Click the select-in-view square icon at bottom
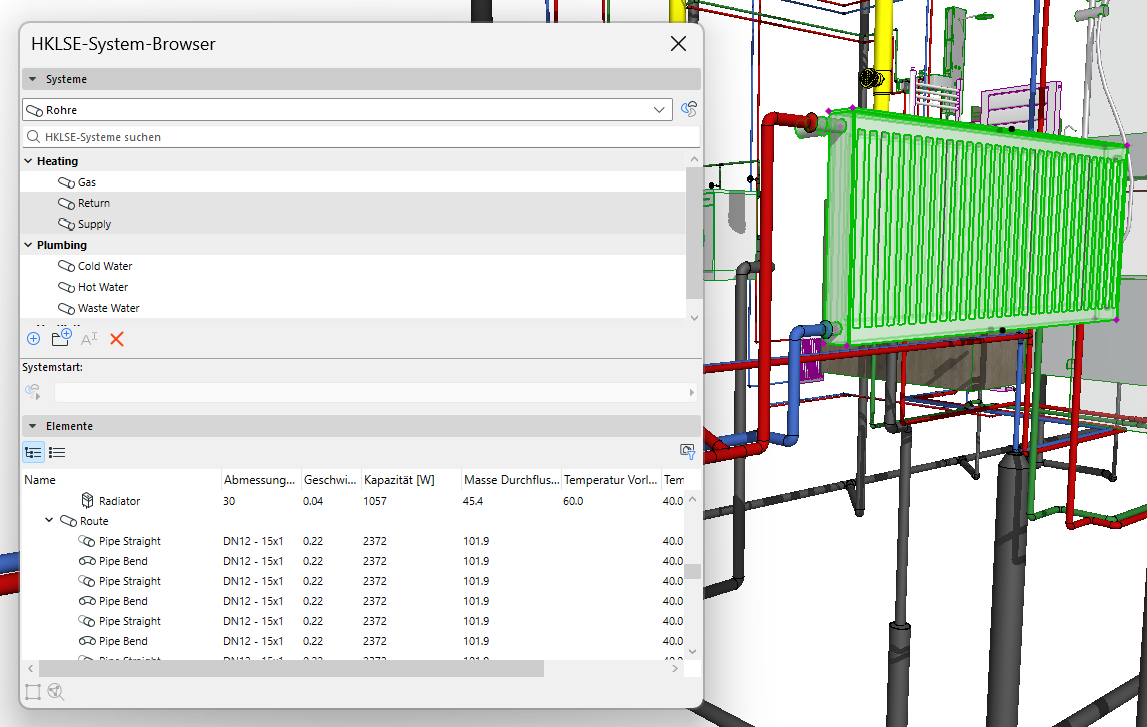 33,691
